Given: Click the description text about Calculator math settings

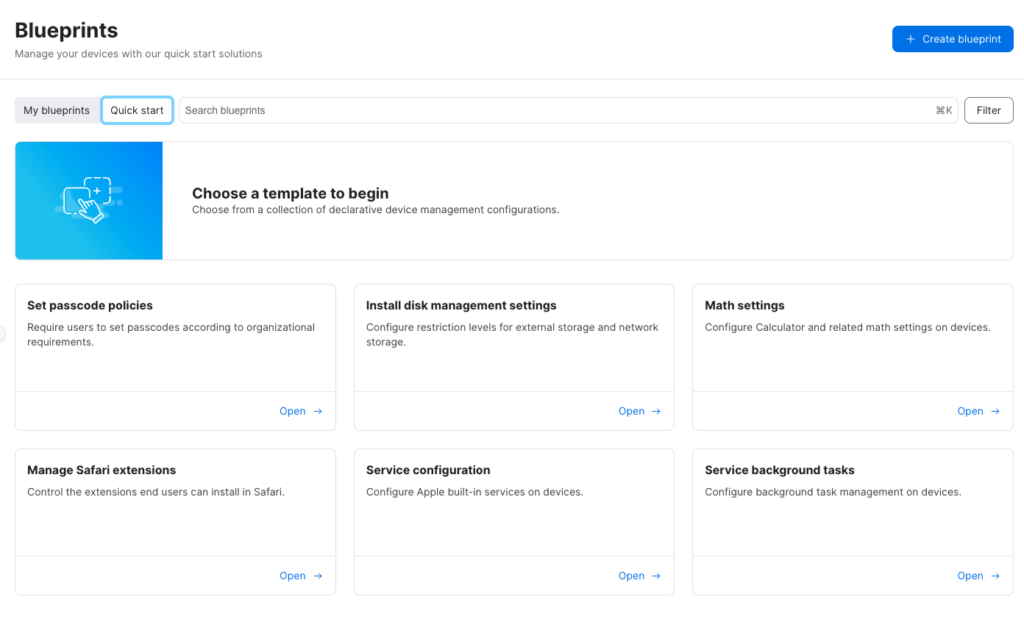Looking at the screenshot, I should [848, 327].
